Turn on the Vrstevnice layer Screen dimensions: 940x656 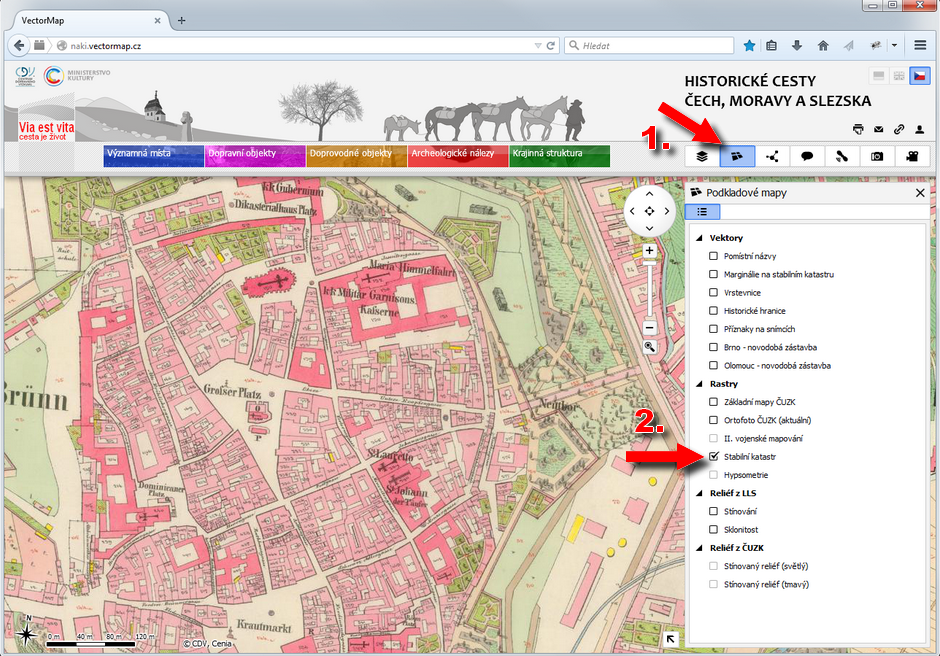coord(713,293)
